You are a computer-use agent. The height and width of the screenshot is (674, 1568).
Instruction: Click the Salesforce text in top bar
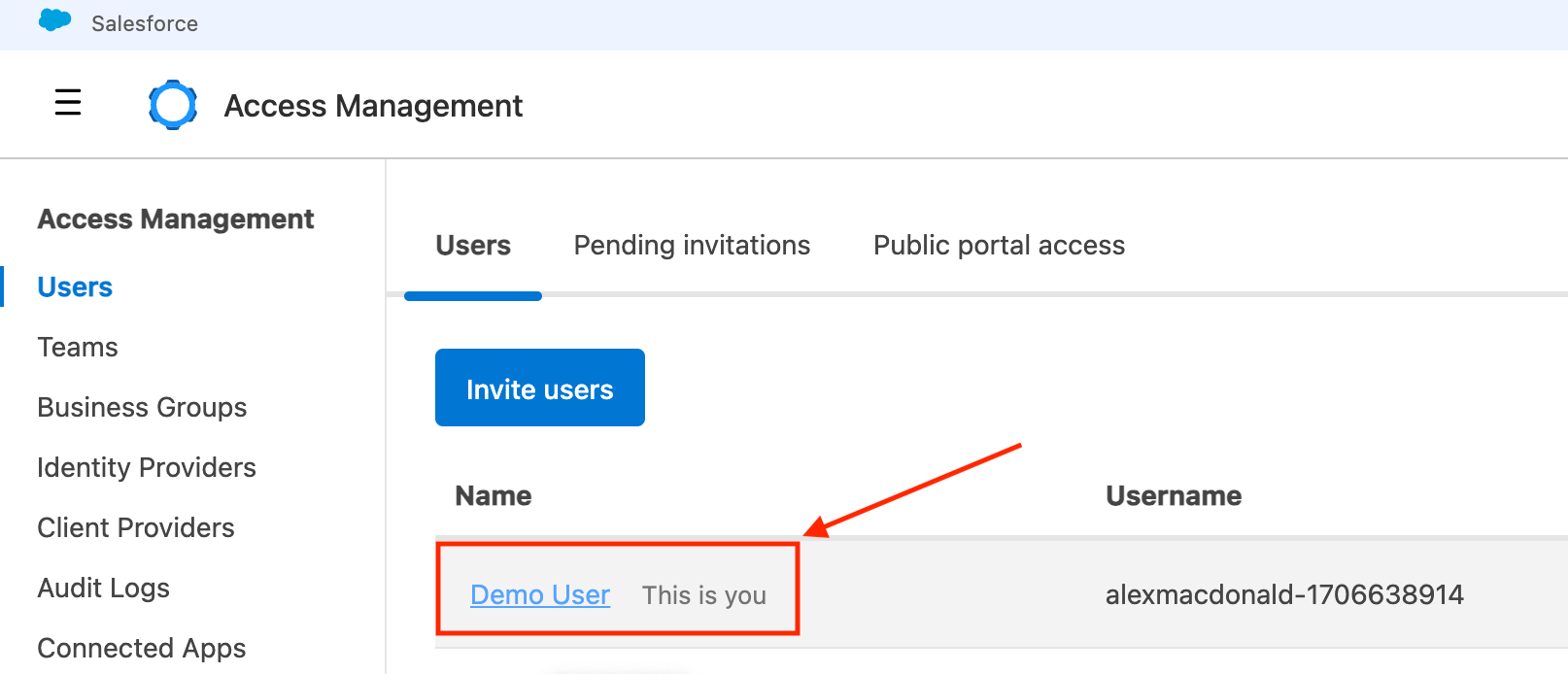pos(145,24)
